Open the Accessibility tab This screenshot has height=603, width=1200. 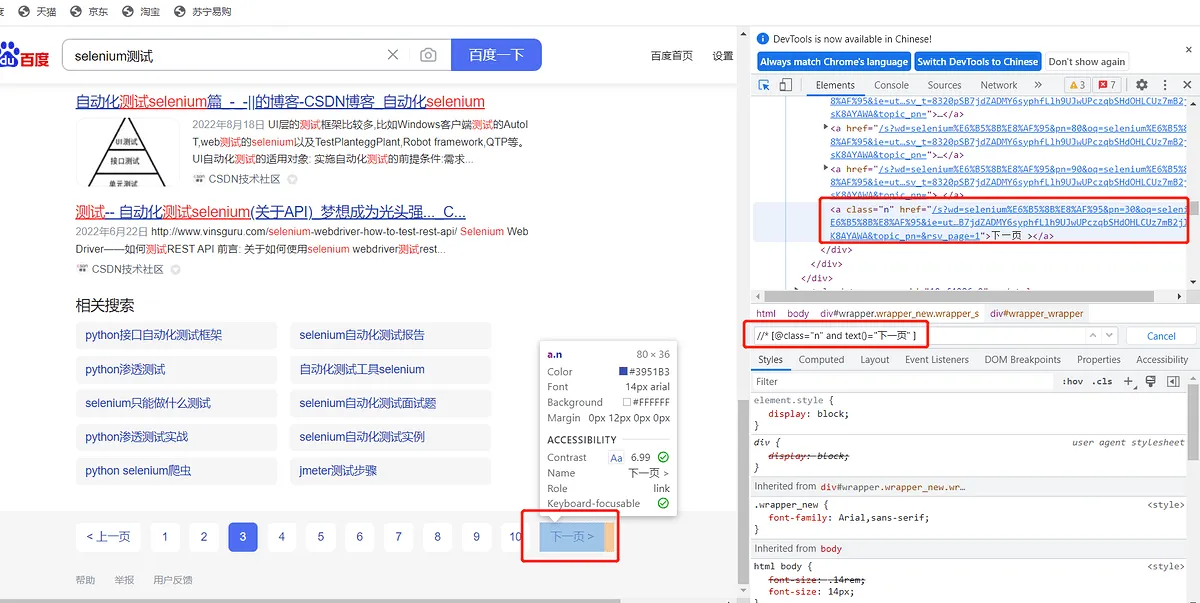coord(1162,359)
